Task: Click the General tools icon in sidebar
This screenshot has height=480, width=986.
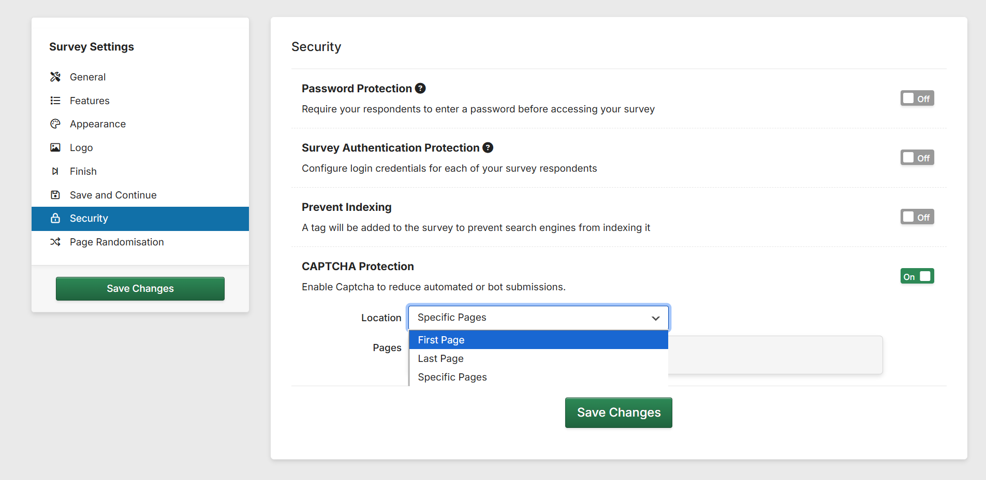Action: click(x=55, y=77)
